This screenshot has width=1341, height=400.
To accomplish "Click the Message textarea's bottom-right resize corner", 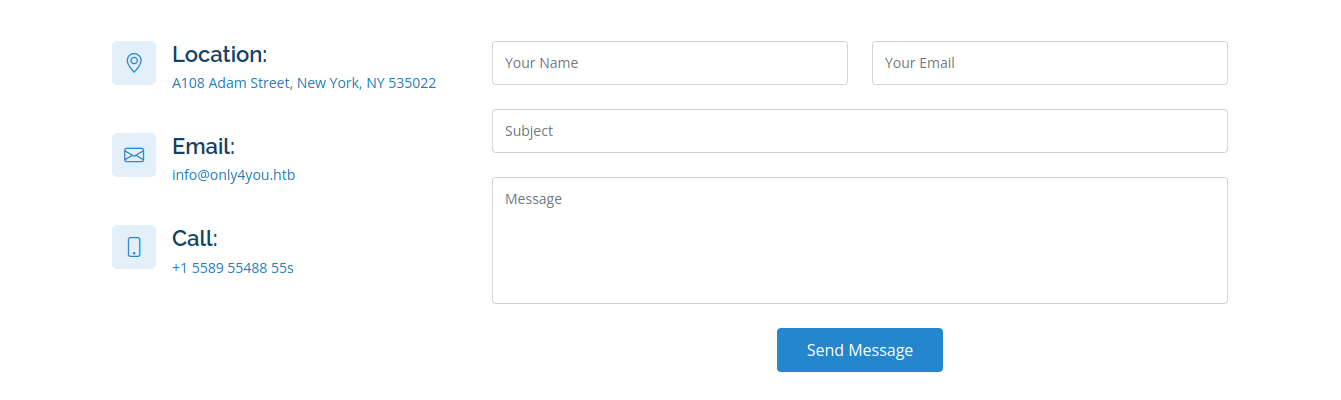I will point(1222,298).
